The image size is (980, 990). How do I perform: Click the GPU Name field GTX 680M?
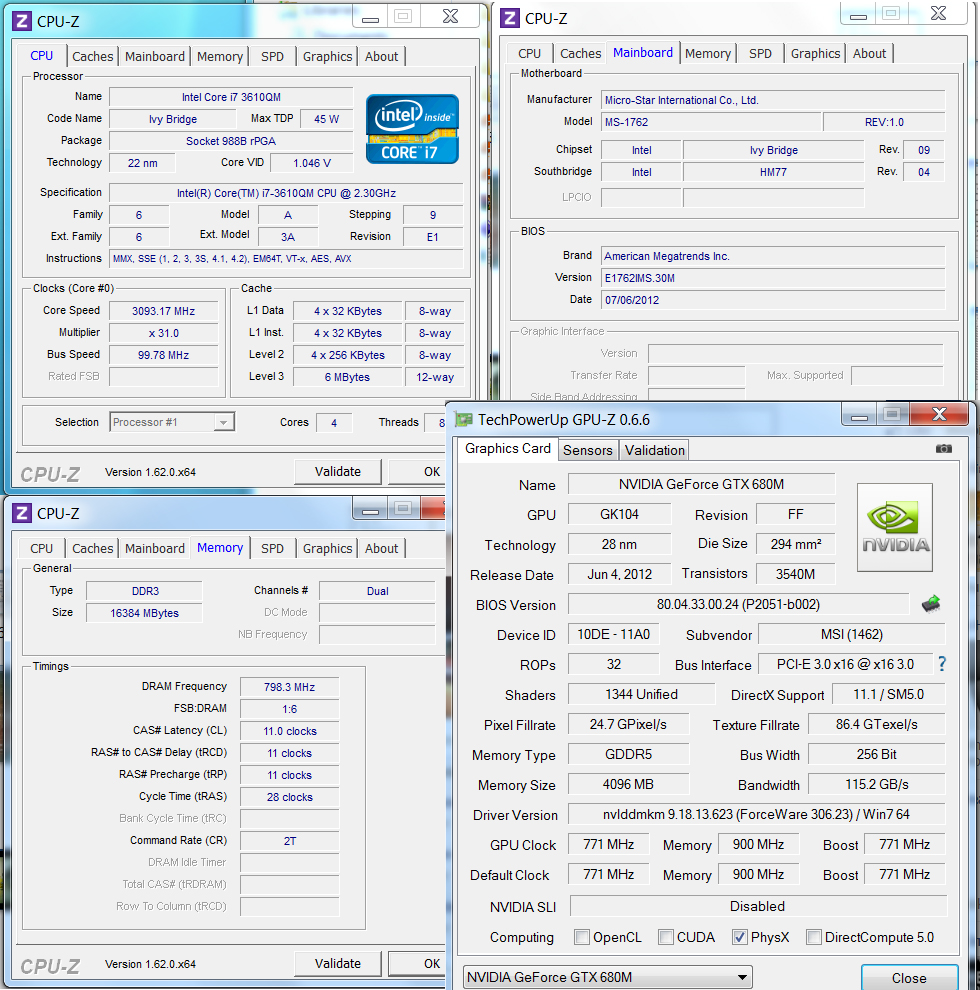701,484
